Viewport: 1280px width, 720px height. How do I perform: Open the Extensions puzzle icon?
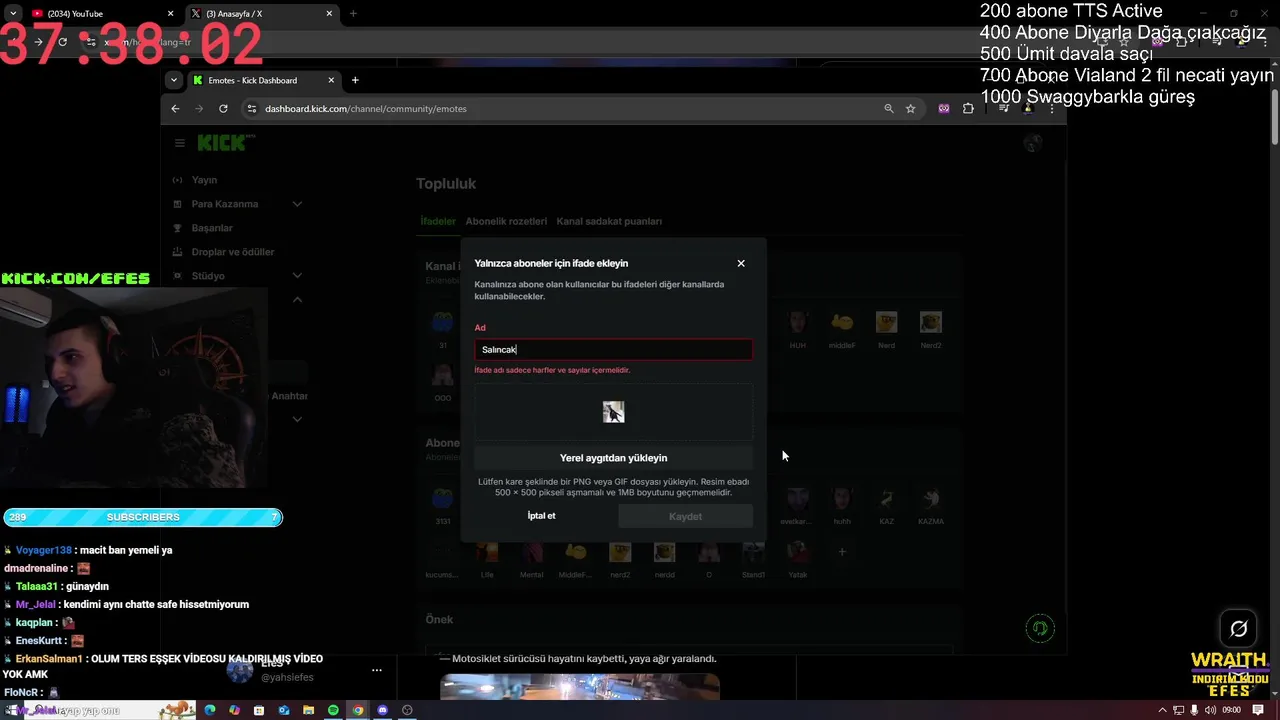968,108
